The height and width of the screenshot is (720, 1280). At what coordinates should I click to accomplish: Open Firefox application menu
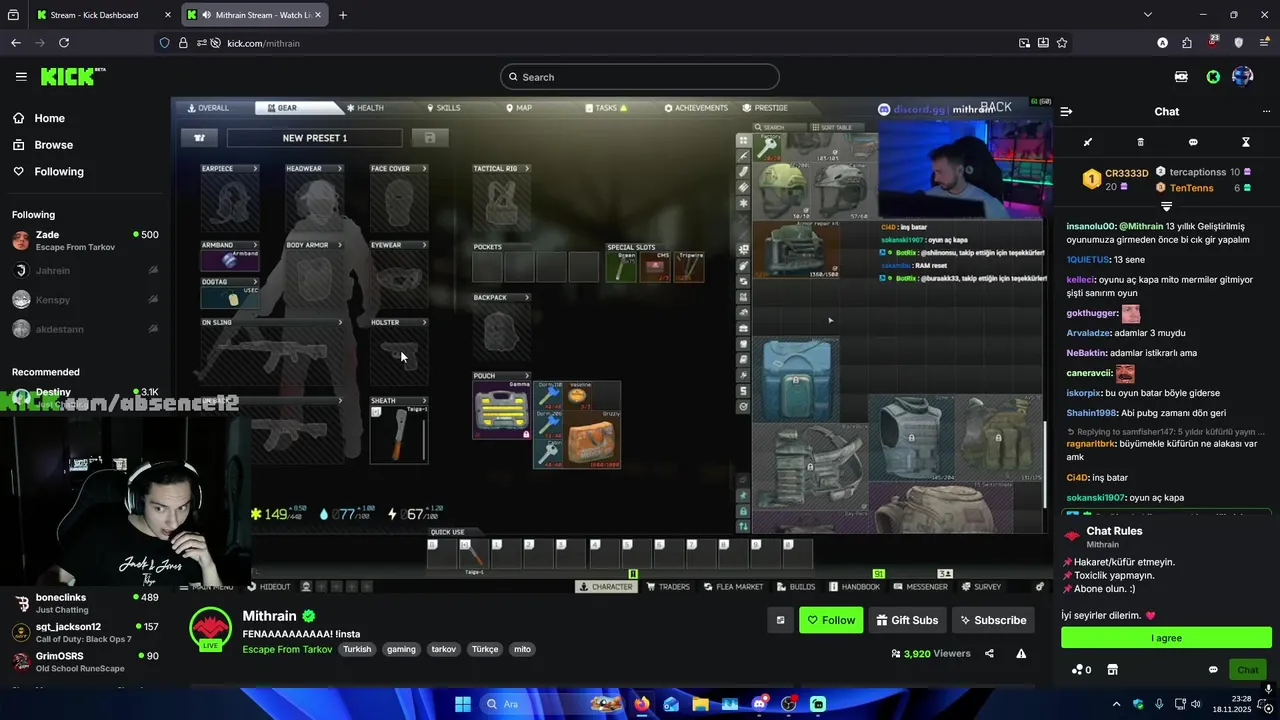tap(1264, 43)
